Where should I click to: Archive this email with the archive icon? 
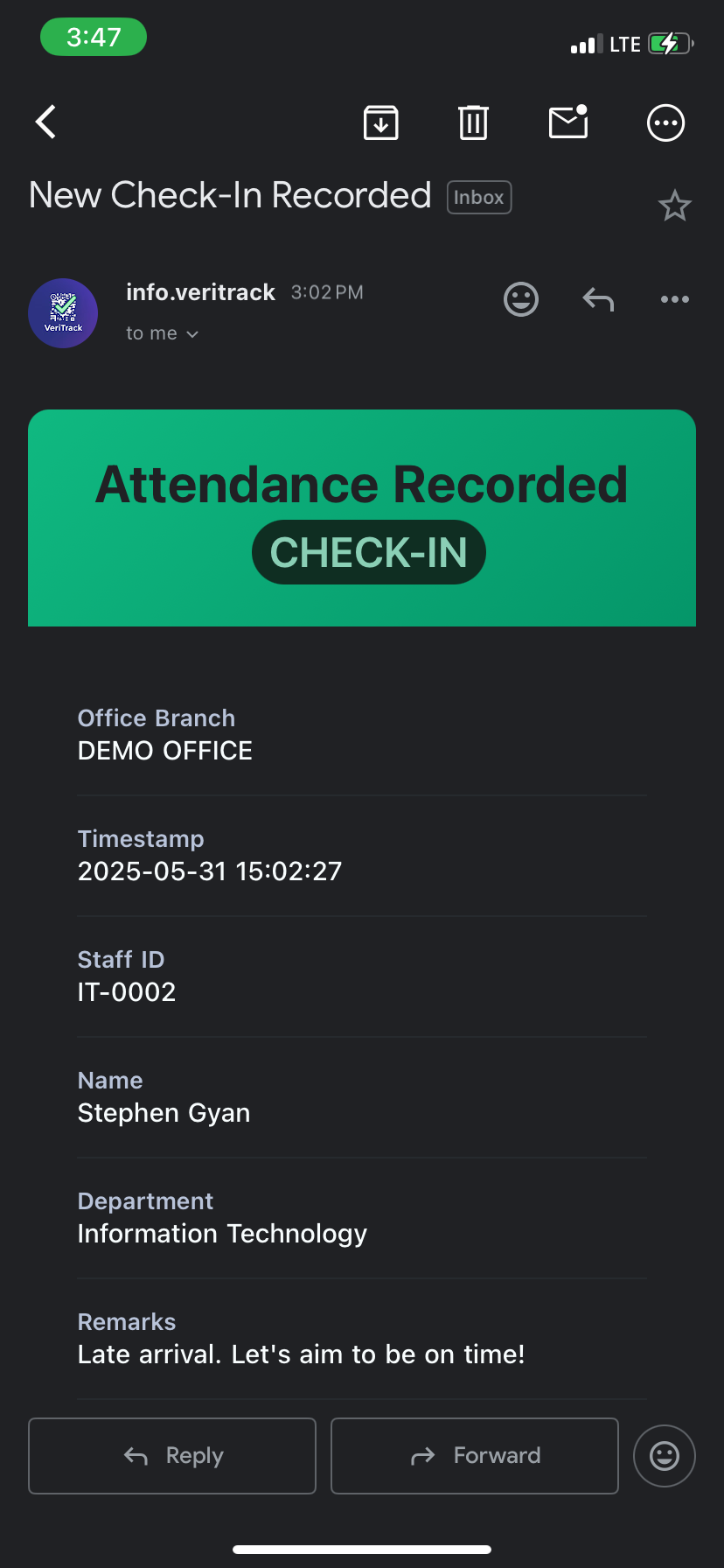pos(381,122)
